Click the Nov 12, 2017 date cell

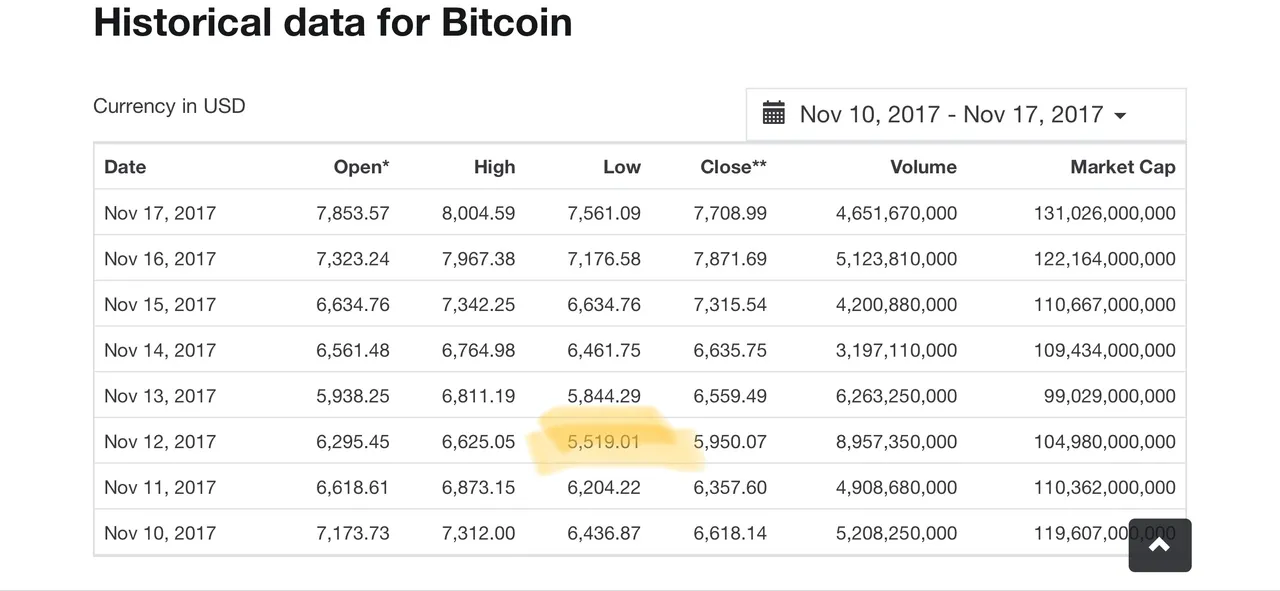[x=160, y=442]
